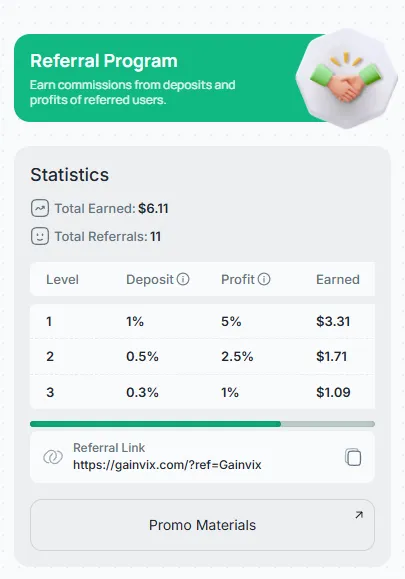Click the Total Referrals smiley icon

coord(40,236)
